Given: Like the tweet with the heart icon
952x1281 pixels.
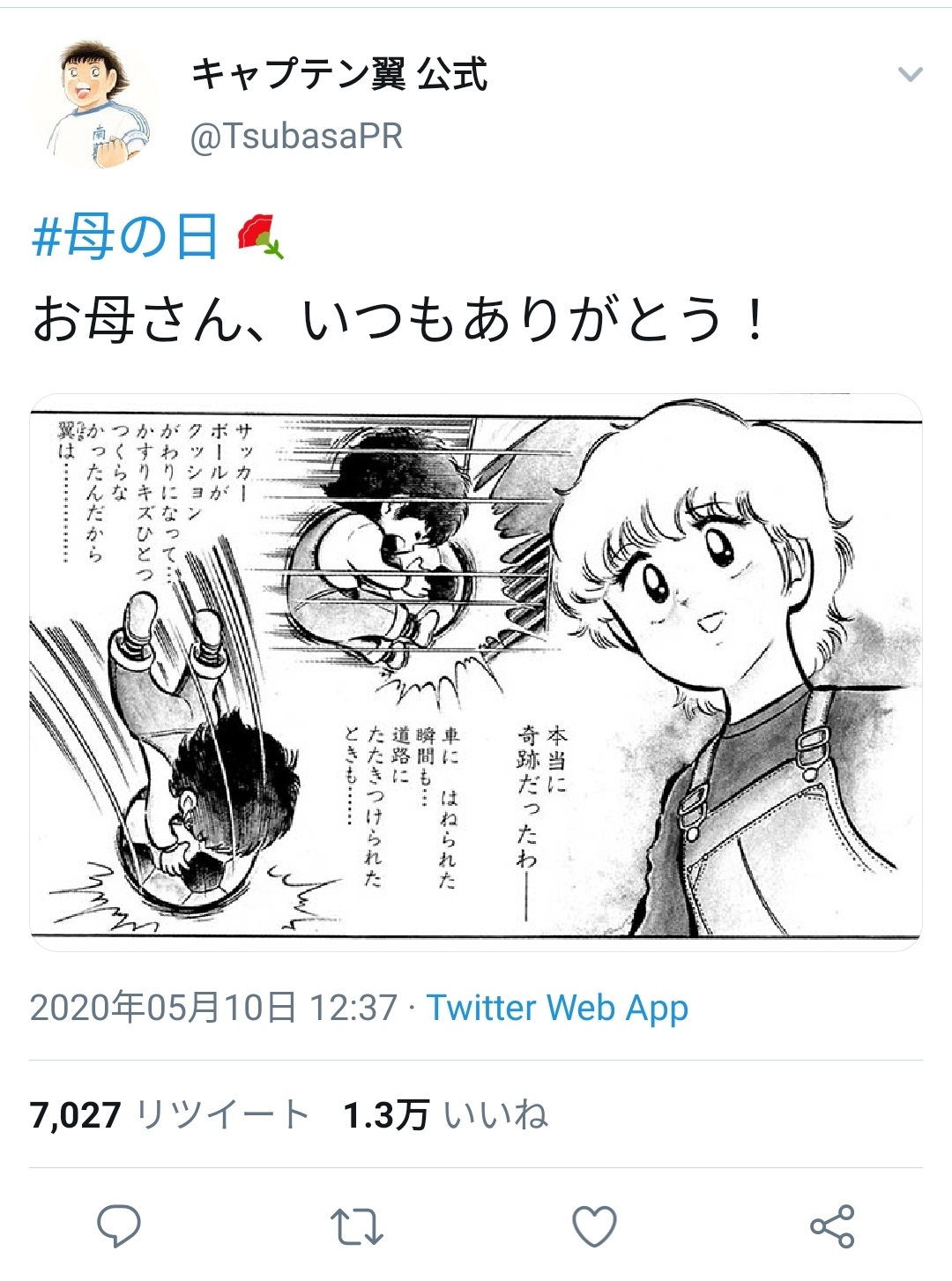Looking at the screenshot, I should coord(595,1226).
